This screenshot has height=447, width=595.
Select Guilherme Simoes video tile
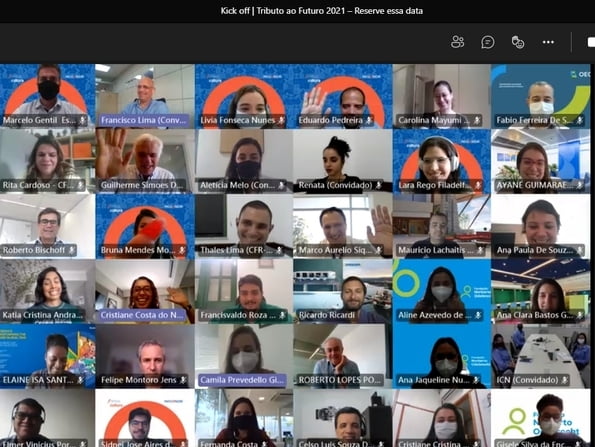click(145, 161)
